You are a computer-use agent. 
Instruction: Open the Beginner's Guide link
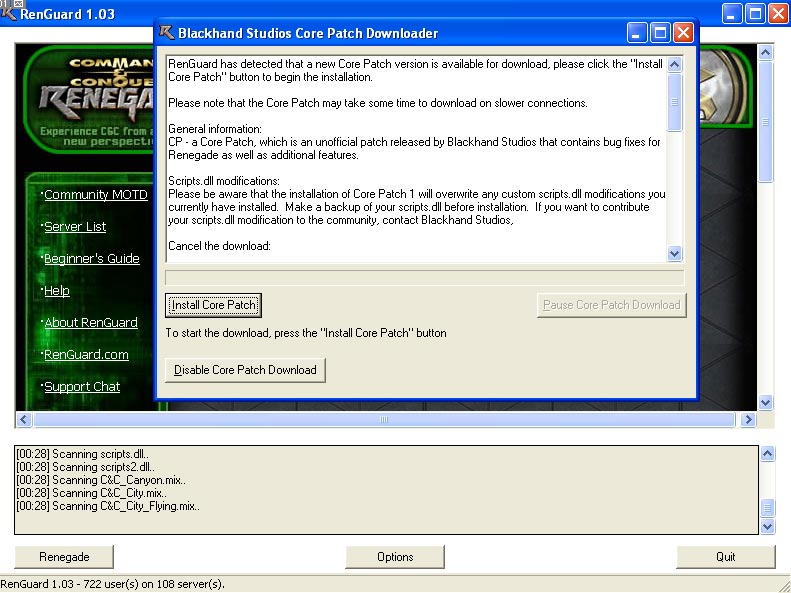pos(92,259)
